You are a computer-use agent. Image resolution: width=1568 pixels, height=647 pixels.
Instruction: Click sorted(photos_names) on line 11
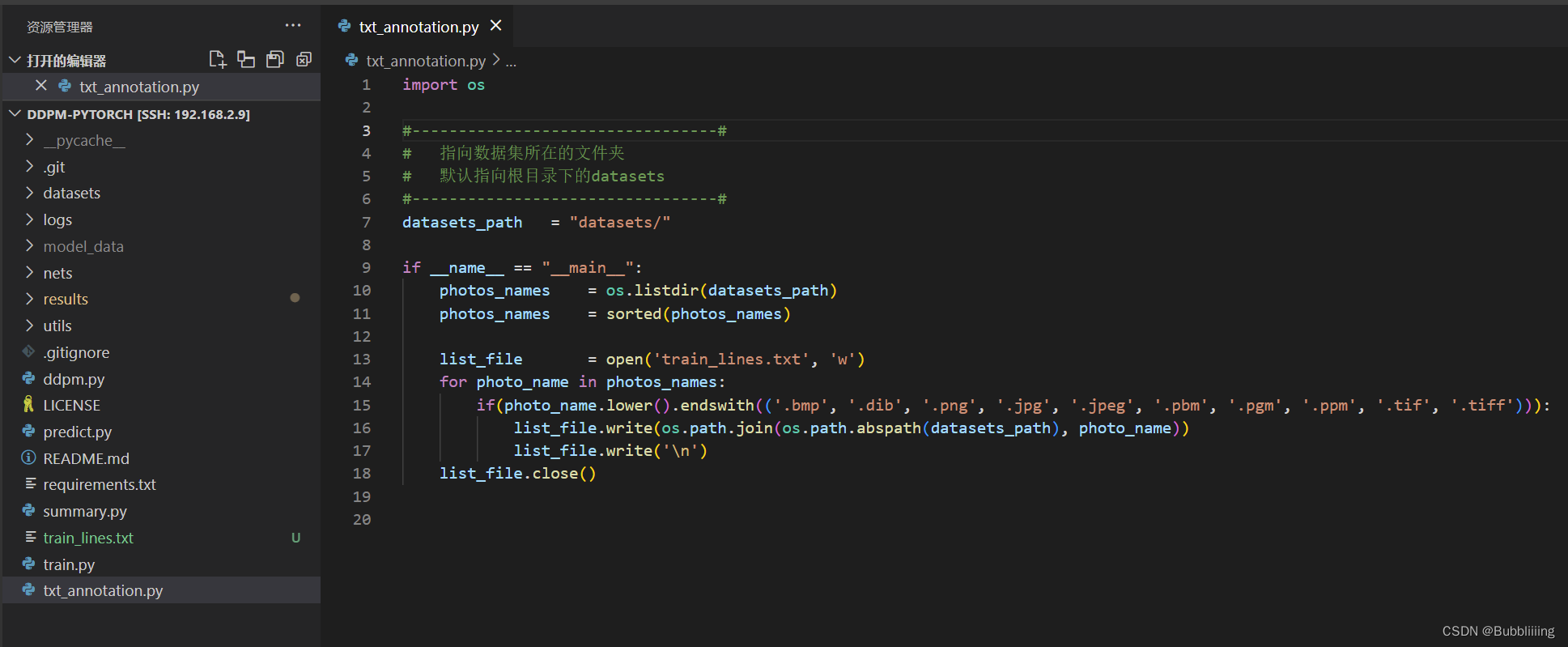tap(699, 313)
